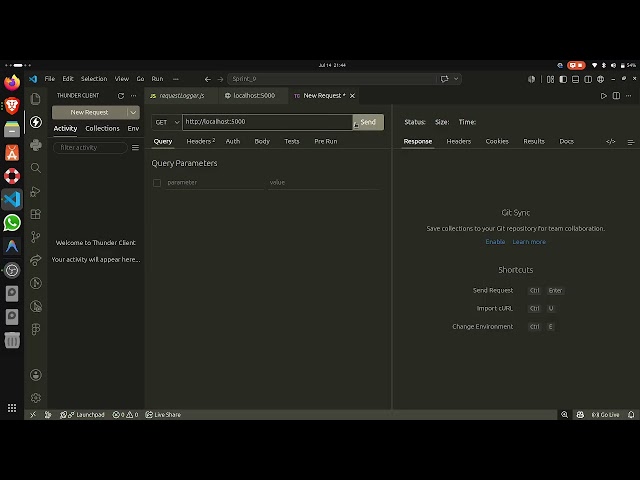Open the zoom icon in status bar

point(564,414)
